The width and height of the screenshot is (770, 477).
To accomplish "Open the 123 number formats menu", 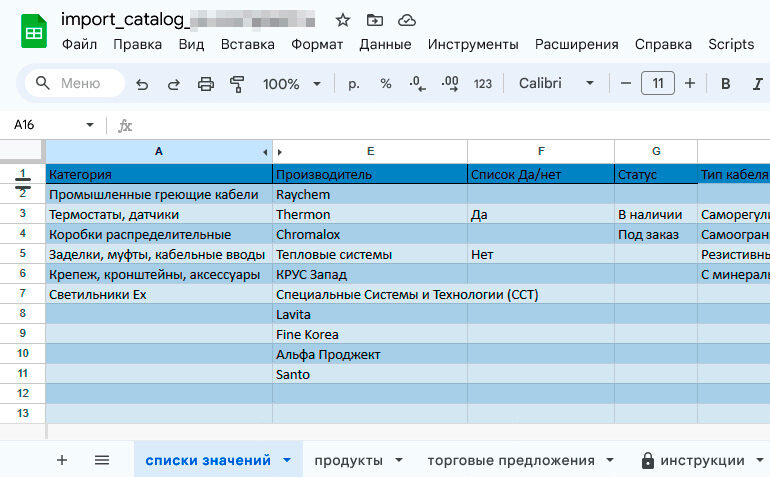I will tap(482, 84).
